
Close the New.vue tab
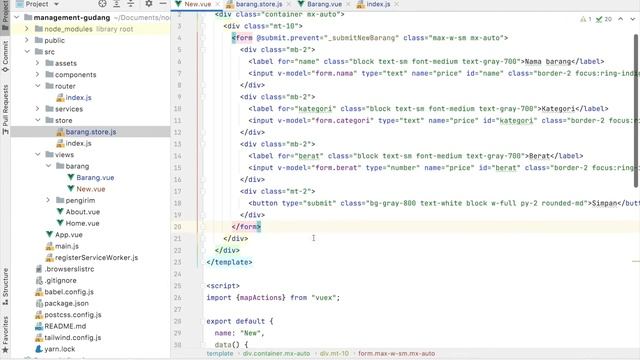tap(218, 4)
